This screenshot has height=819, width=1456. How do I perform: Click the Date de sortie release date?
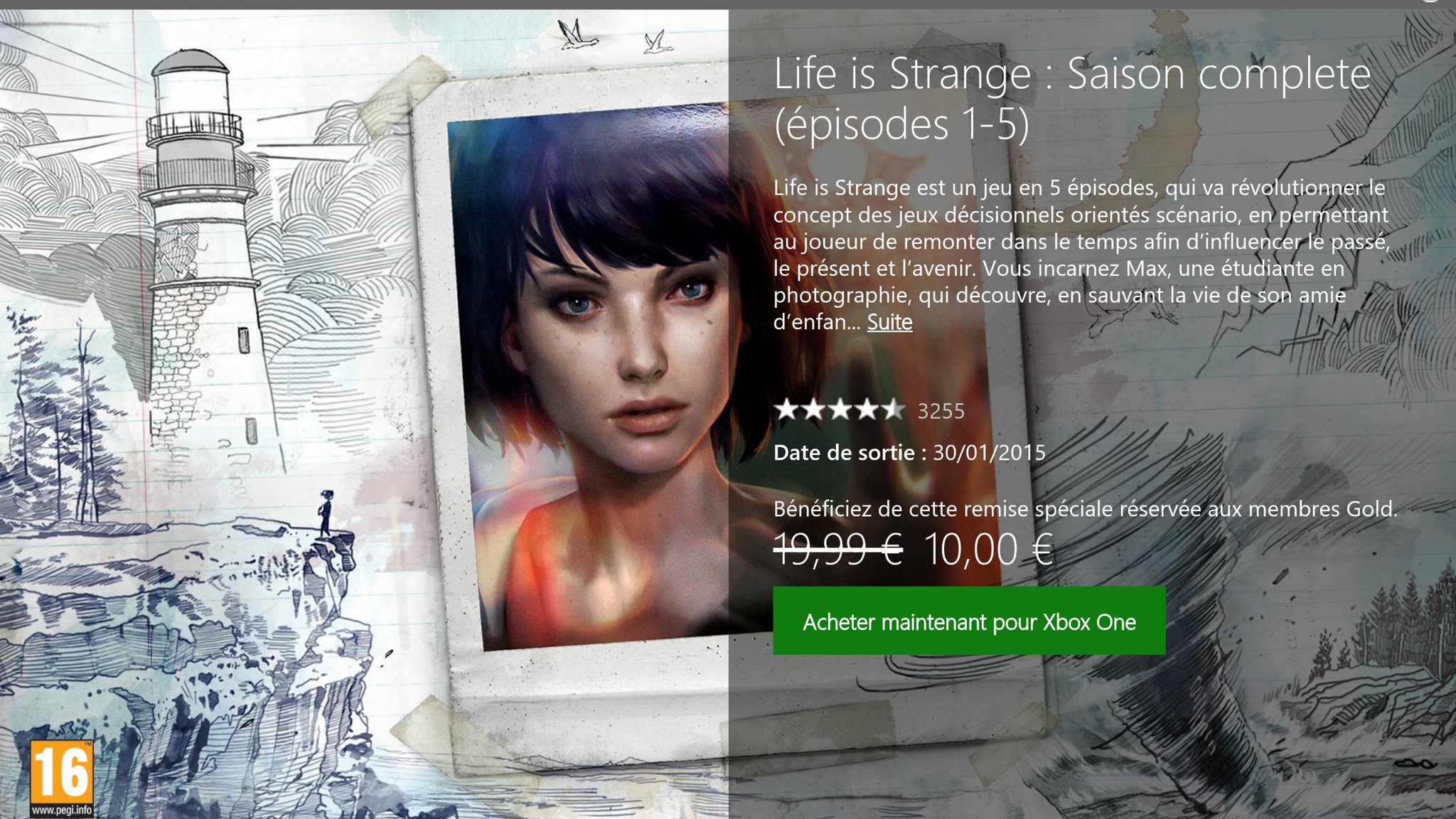tap(910, 453)
